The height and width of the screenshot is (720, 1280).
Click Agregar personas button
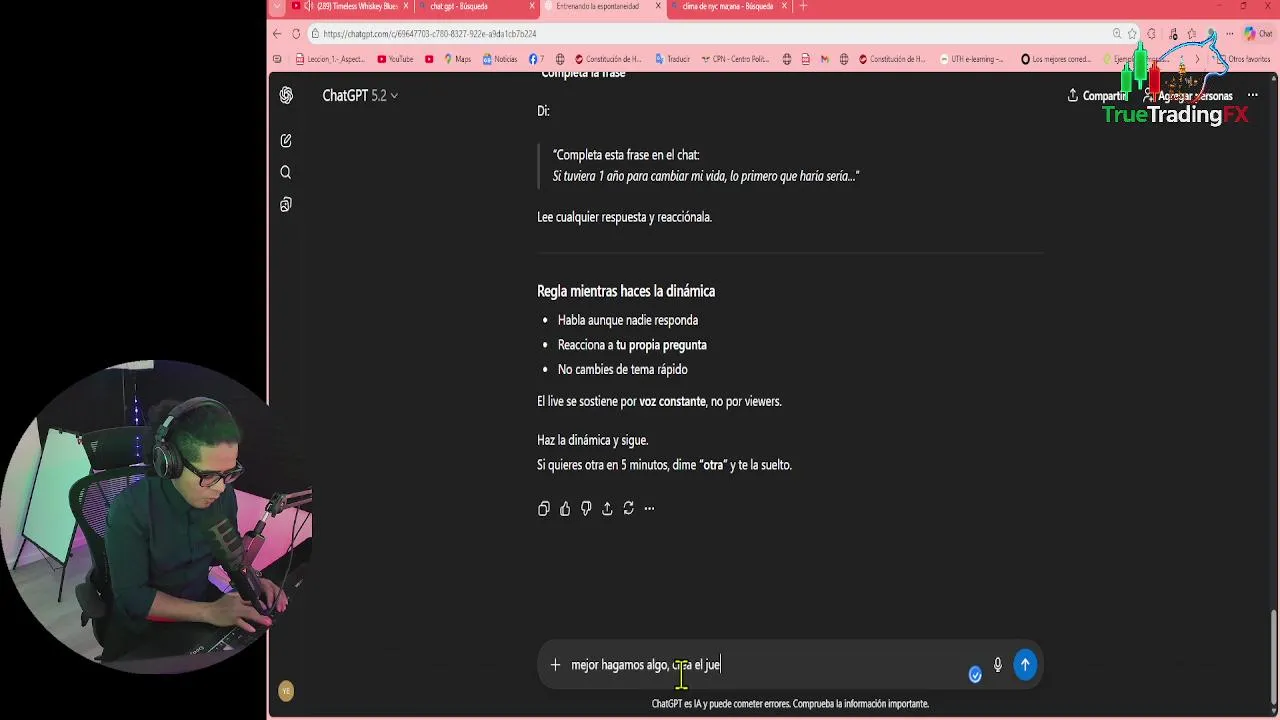pos(1189,96)
